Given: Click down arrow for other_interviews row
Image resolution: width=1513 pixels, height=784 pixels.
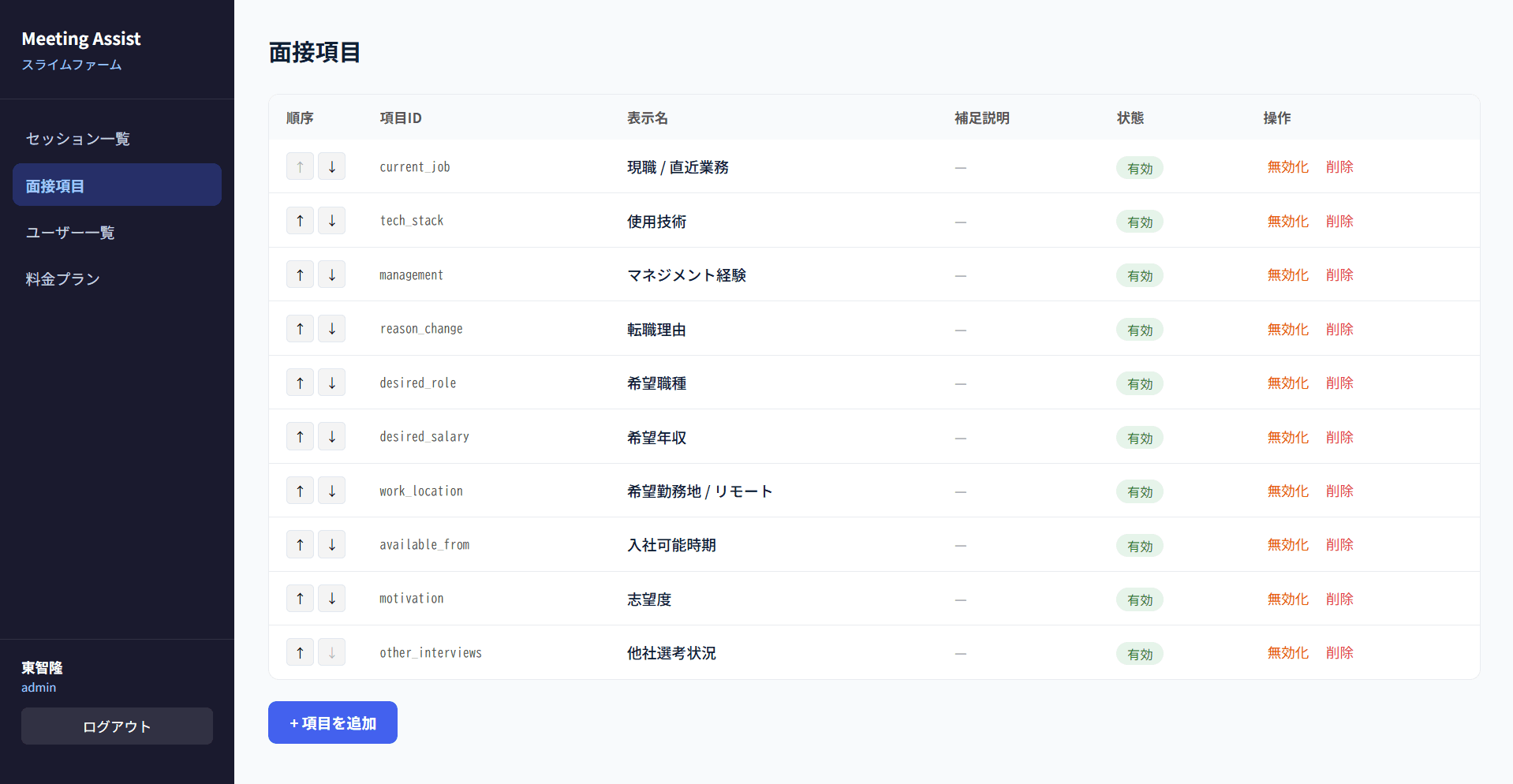Looking at the screenshot, I should pos(331,652).
